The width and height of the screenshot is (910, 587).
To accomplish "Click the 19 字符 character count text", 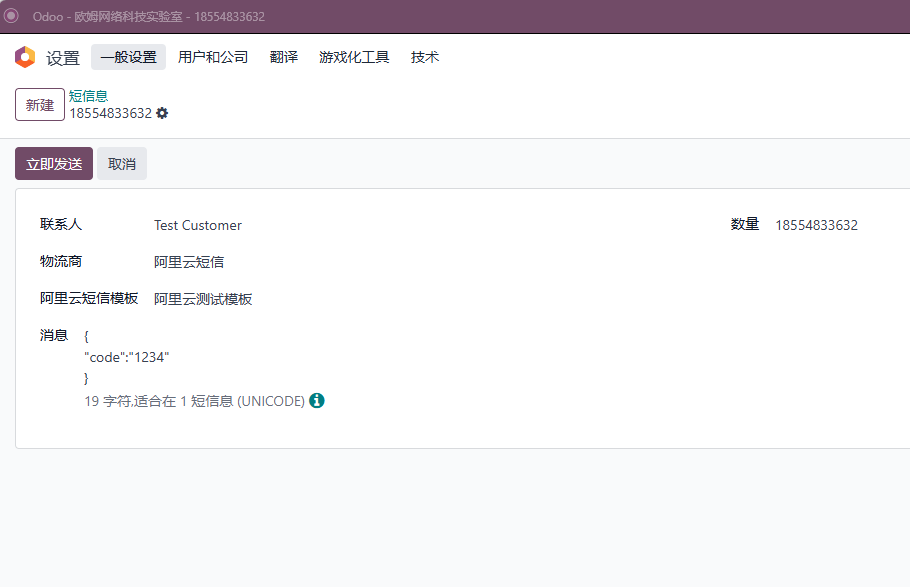I will (x=194, y=401).
